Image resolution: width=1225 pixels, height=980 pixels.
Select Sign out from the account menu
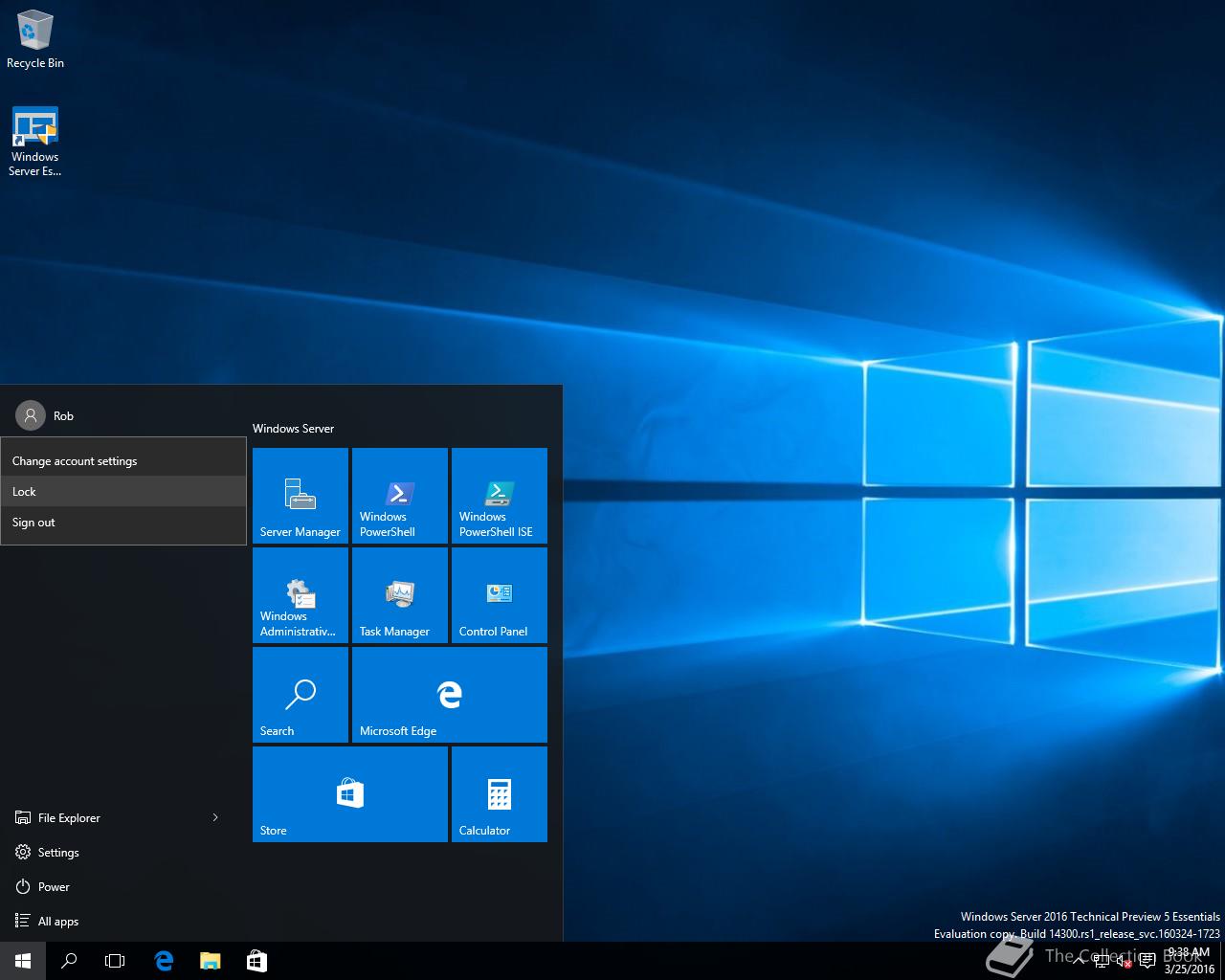coord(123,523)
